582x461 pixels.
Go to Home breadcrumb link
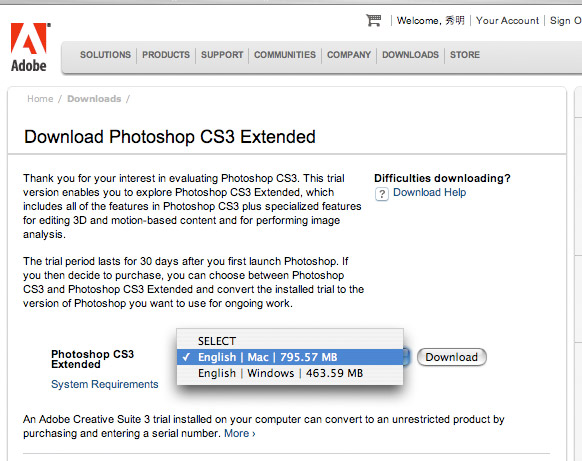(x=40, y=99)
